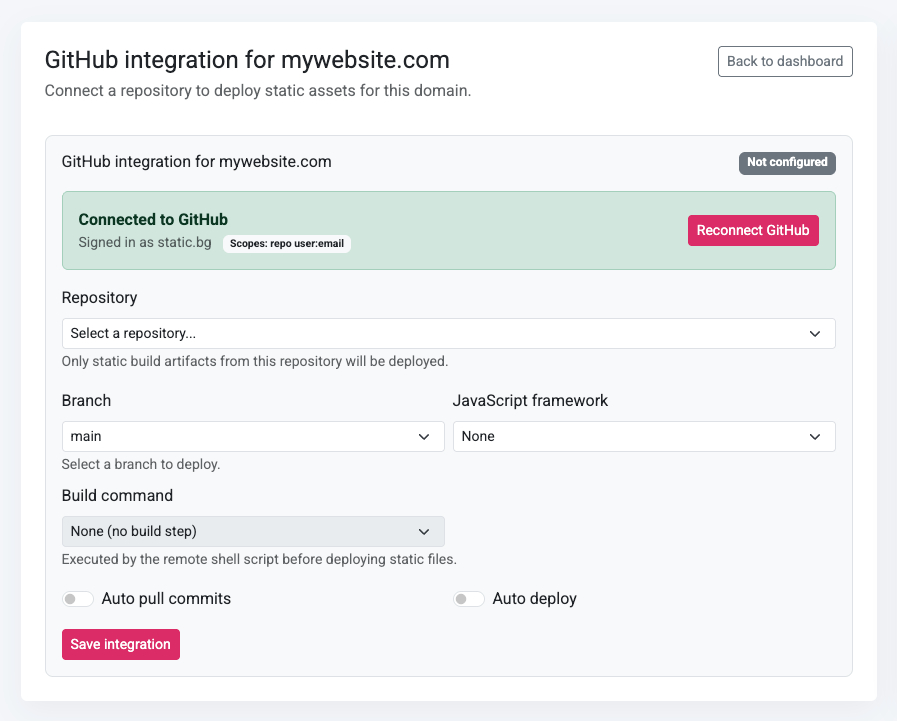Enable the Auto pull commits switch
Screen dimensions: 897x721
click(x=77, y=598)
